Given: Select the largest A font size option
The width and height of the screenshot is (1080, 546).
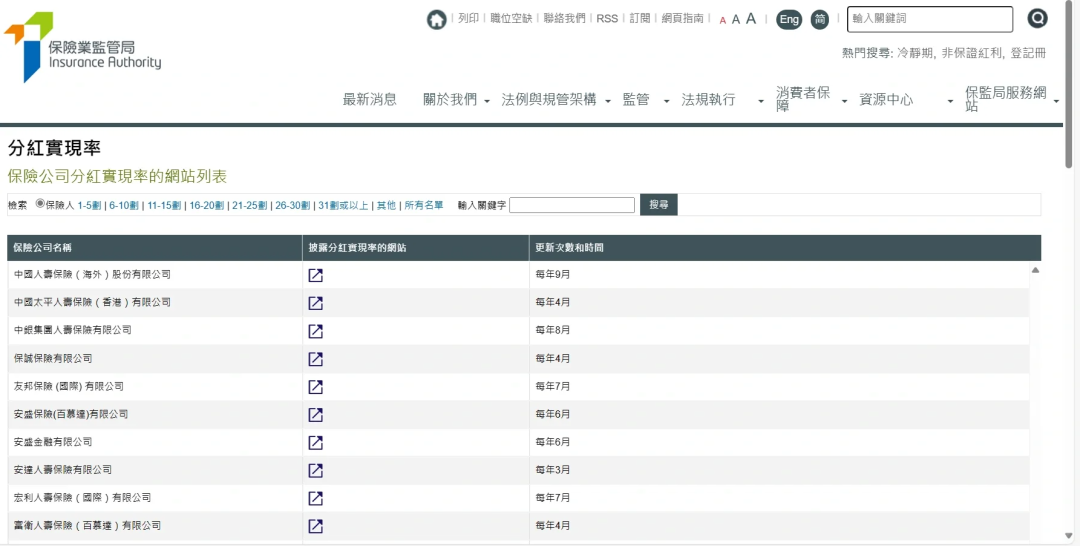Looking at the screenshot, I should [751, 18].
